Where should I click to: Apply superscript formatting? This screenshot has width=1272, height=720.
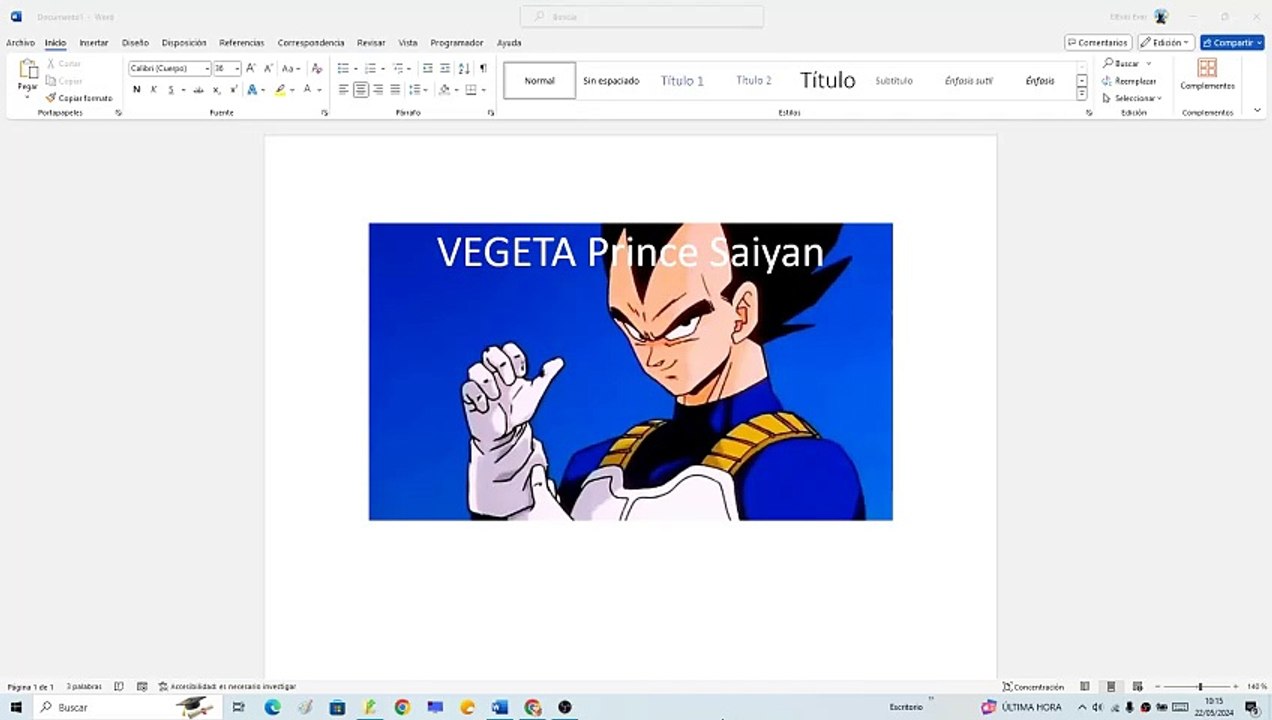[233, 90]
